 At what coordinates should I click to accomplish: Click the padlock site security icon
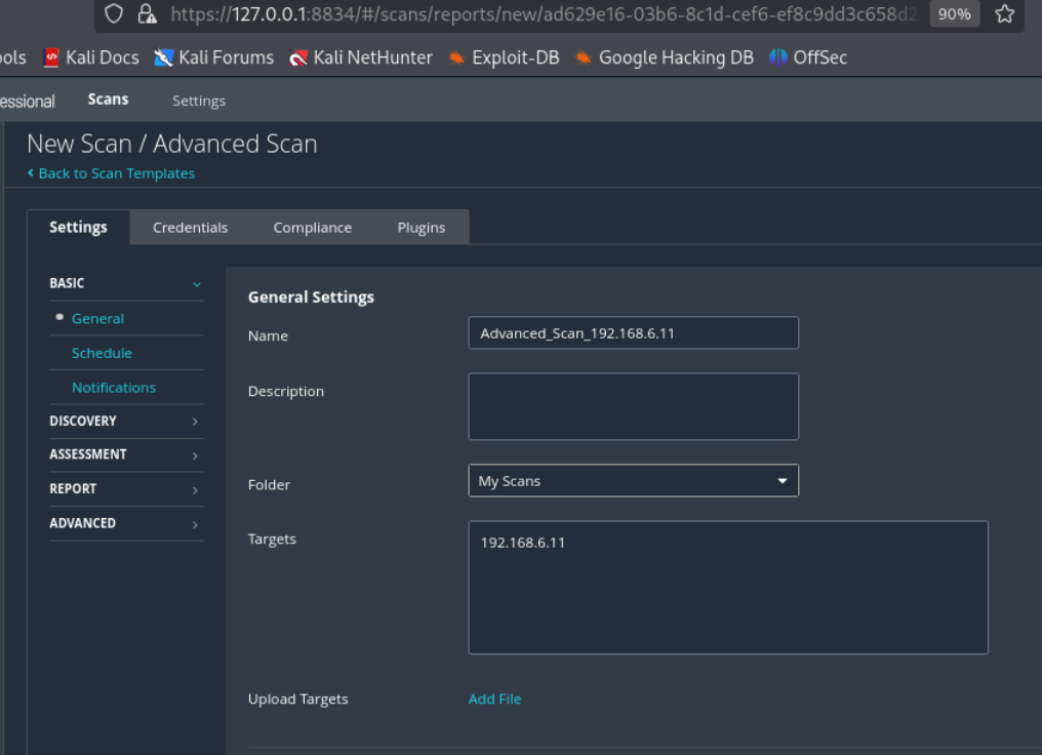pyautogui.click(x=147, y=14)
